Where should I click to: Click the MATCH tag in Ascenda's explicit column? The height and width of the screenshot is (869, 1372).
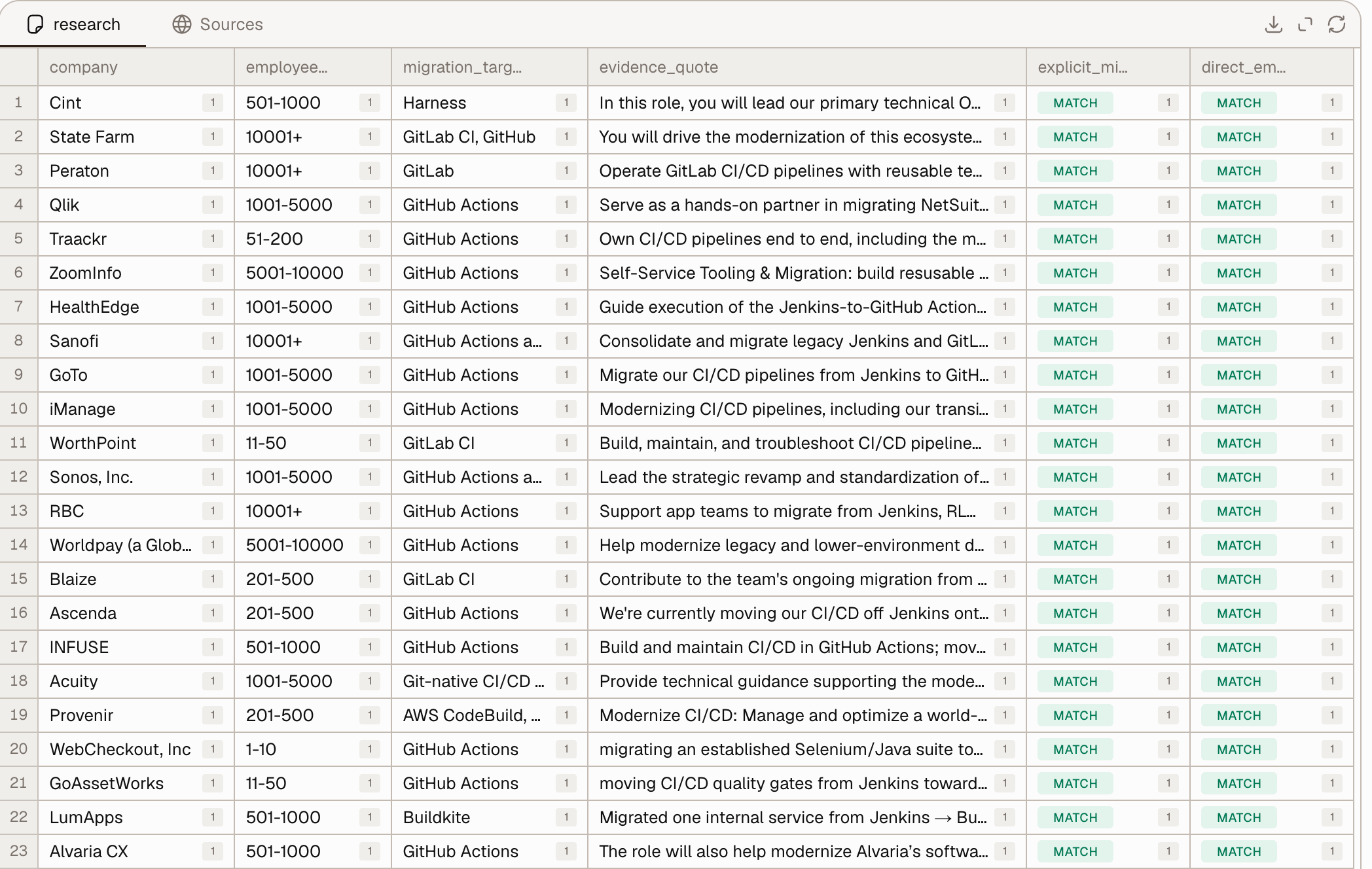point(1075,613)
